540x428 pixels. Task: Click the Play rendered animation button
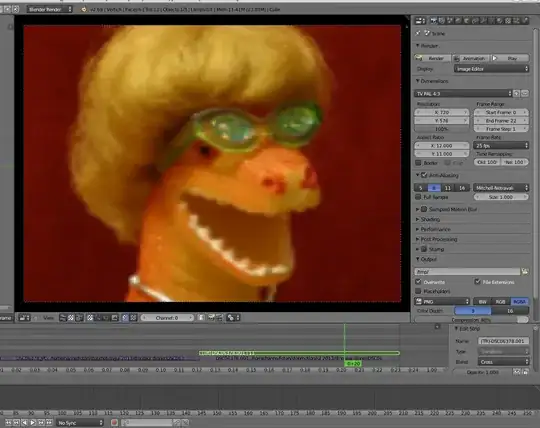point(510,58)
